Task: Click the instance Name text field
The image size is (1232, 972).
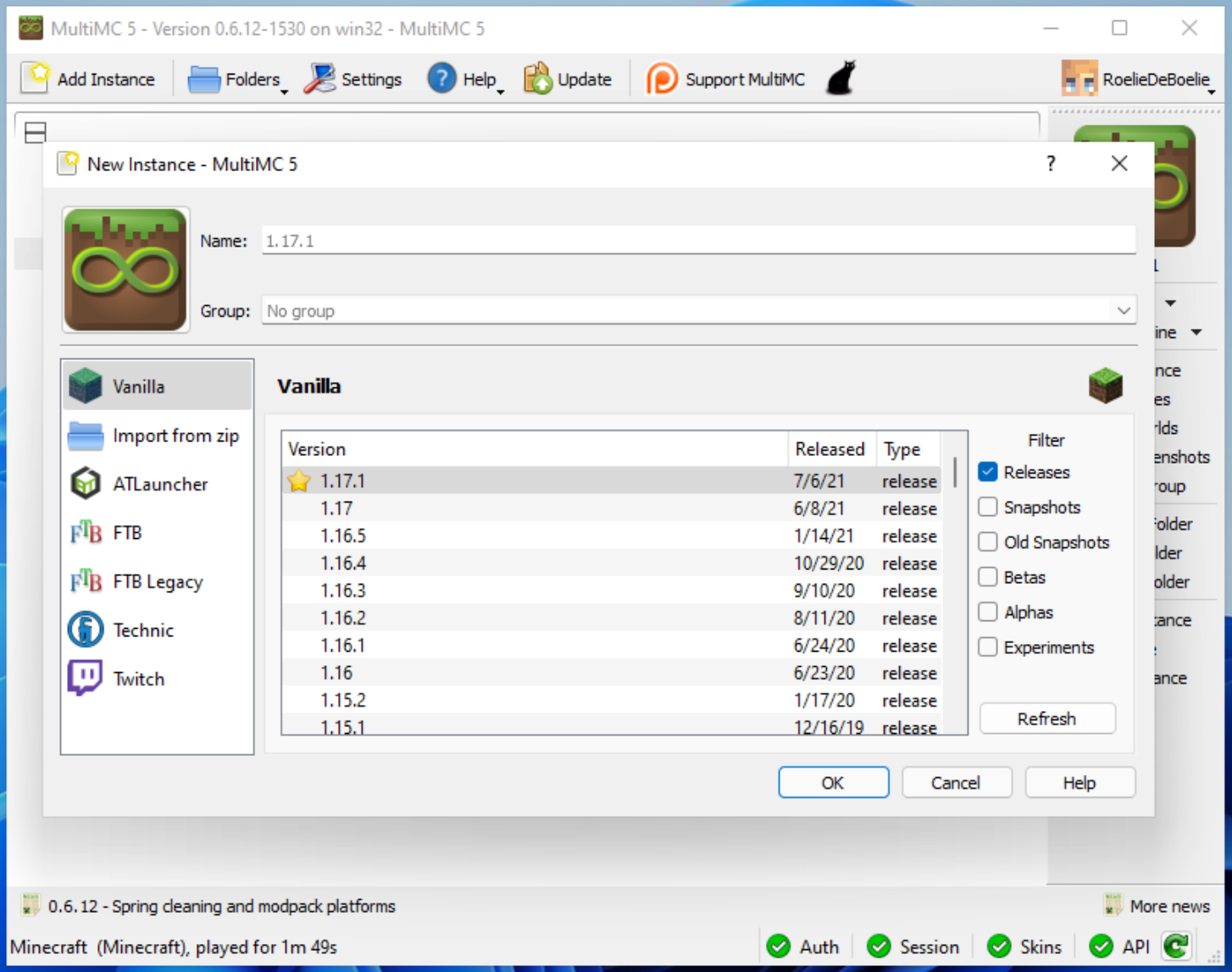Action: (x=698, y=241)
